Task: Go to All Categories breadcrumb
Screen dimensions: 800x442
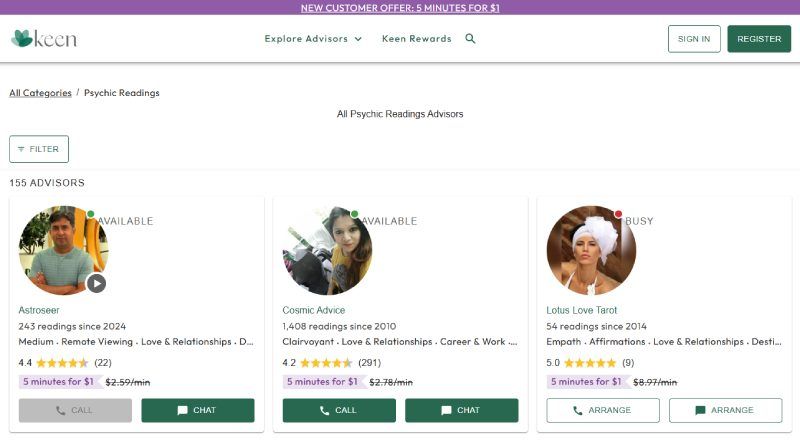Action: click(40, 93)
